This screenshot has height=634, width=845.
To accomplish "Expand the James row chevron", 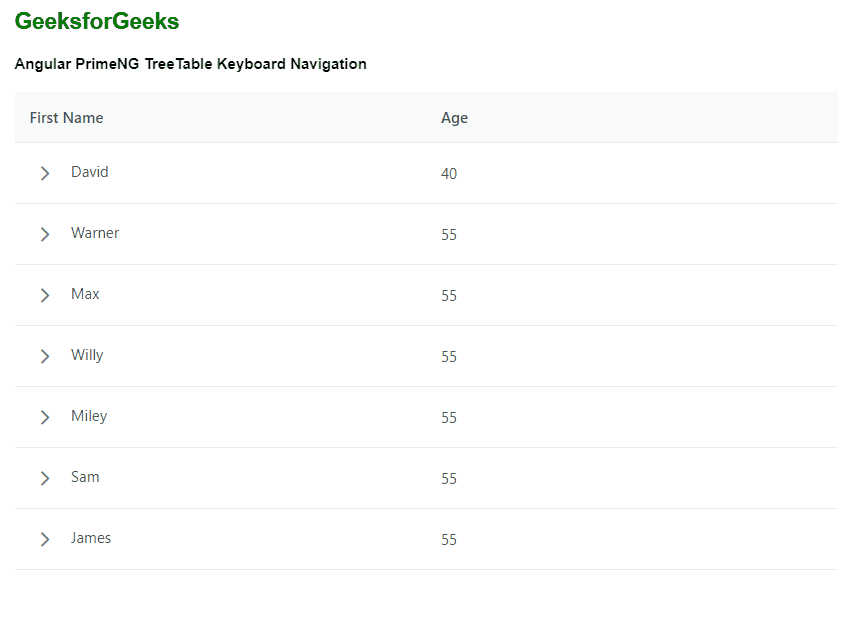I will 45,539.
